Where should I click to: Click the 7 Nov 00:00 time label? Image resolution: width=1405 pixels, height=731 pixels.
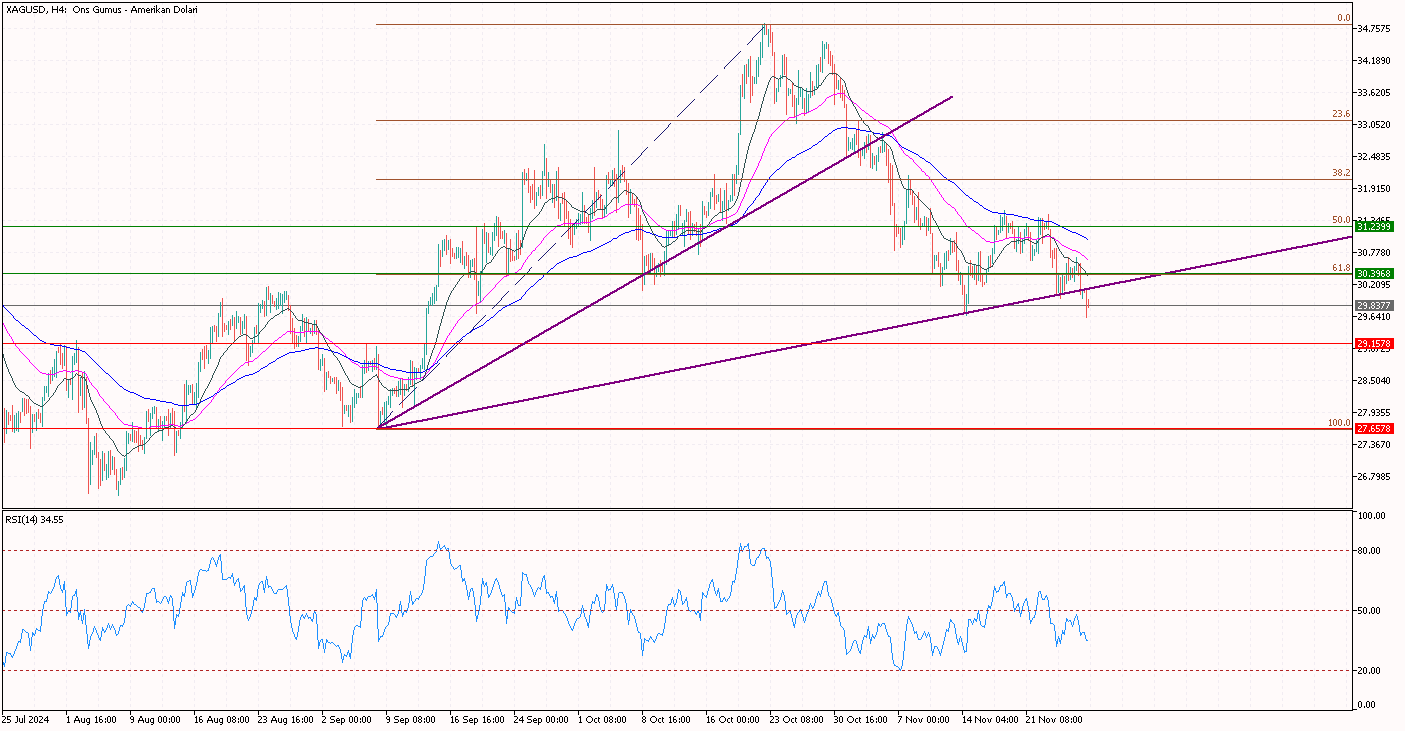point(923,720)
